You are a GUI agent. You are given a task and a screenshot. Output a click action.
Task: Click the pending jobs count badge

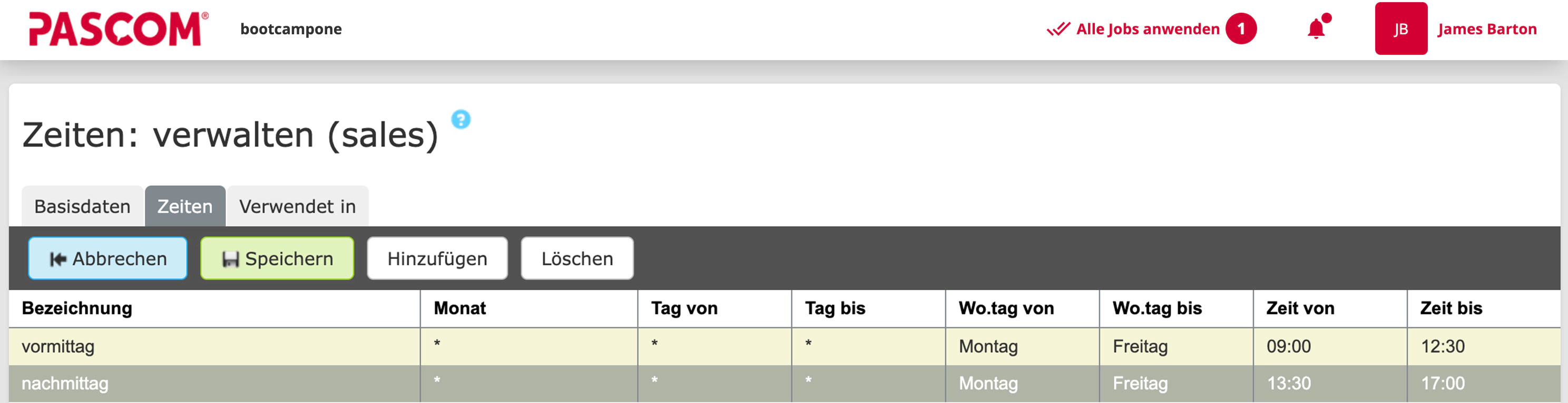tap(1240, 28)
